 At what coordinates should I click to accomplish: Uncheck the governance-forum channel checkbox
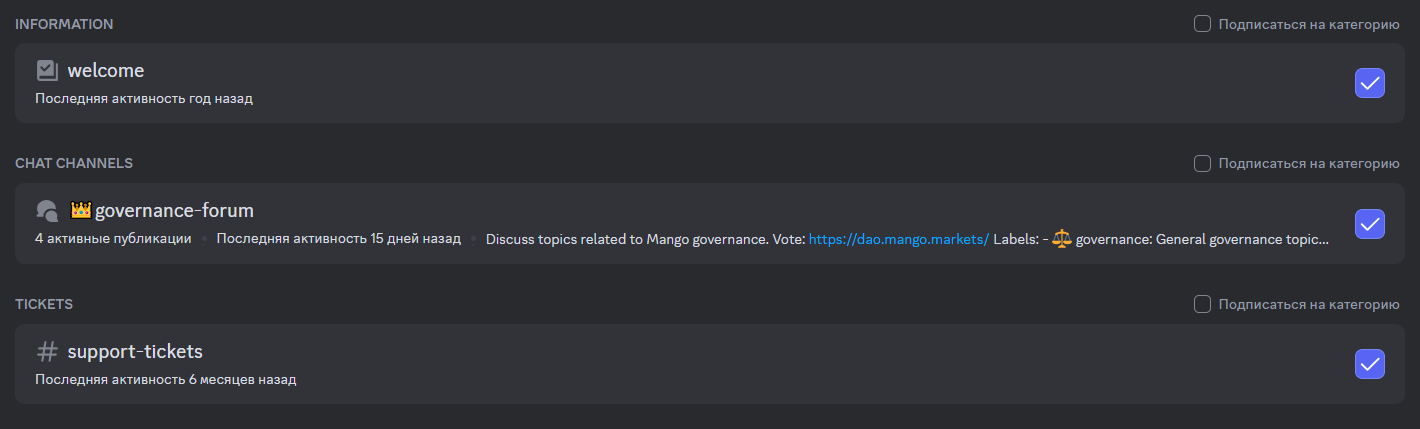point(1370,224)
